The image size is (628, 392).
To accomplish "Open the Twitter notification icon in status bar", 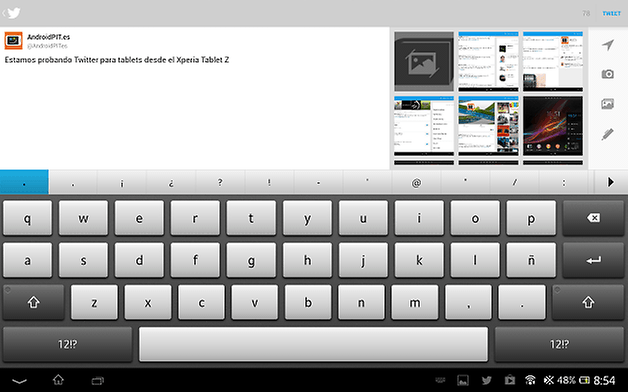I will [487, 380].
